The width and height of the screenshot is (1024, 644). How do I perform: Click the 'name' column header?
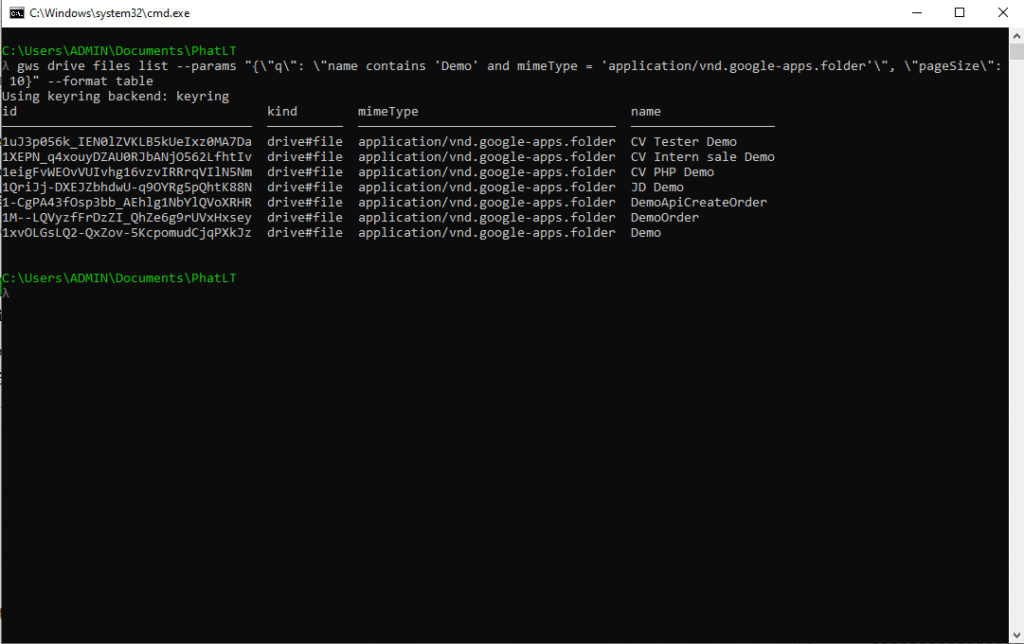[x=645, y=112]
